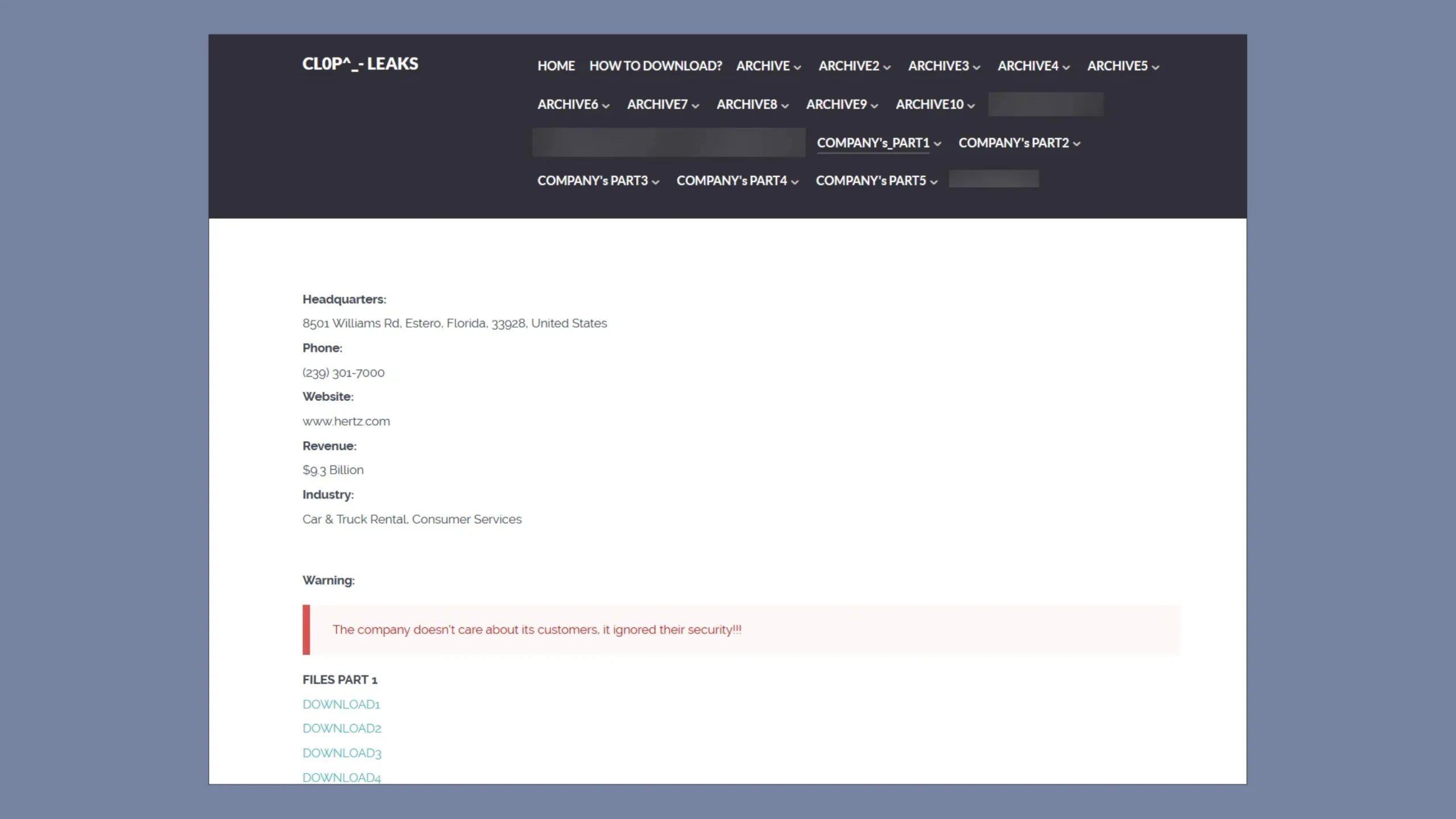Click the headquarters address 8501 Williams Rd
The height and width of the screenshot is (819, 1456).
(454, 323)
